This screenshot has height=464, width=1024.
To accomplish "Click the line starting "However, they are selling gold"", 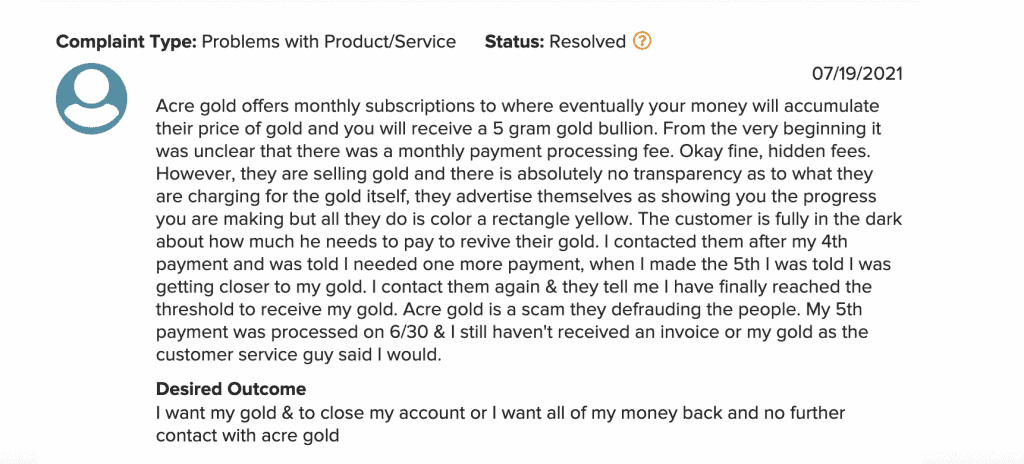I will (514, 174).
